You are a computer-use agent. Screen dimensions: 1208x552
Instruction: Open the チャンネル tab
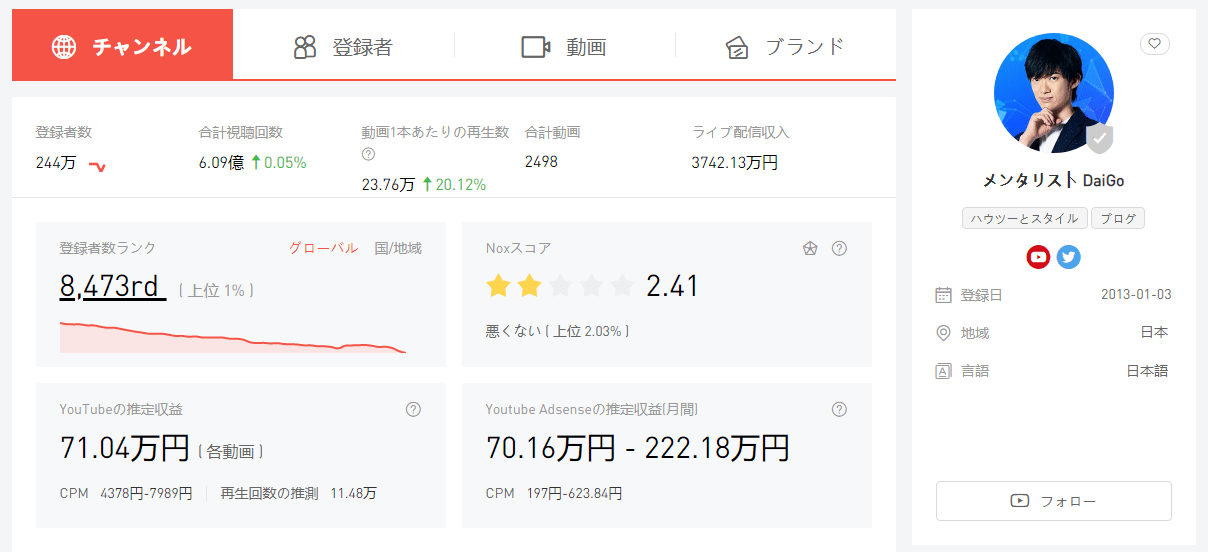[x=122, y=45]
